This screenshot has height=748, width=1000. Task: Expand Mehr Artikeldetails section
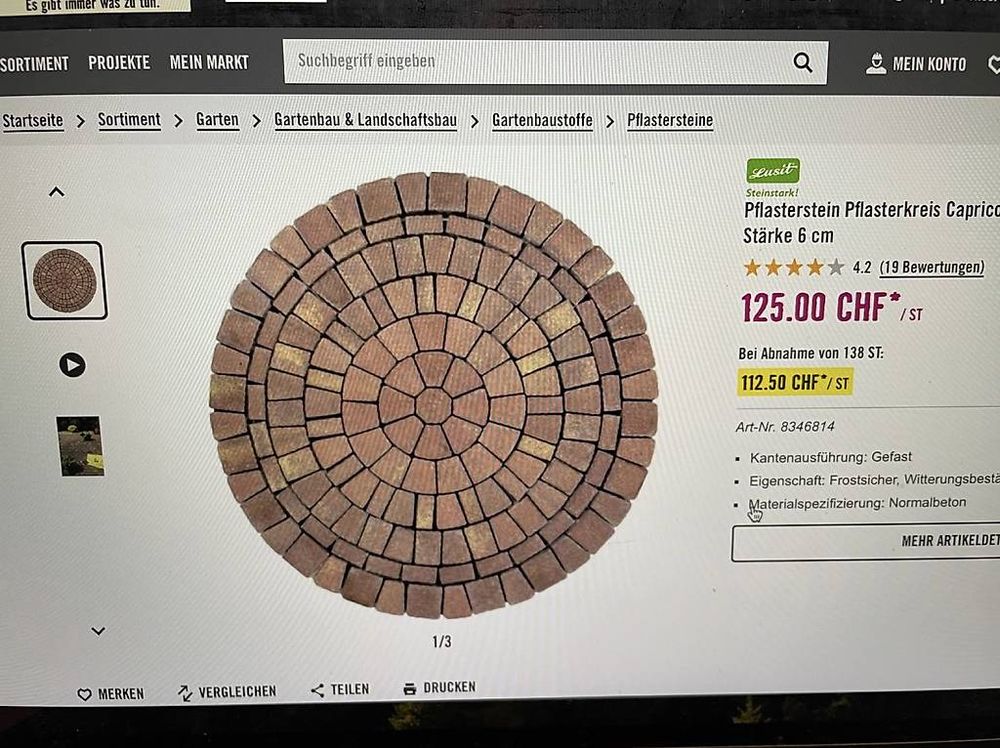pyautogui.click(x=865, y=543)
